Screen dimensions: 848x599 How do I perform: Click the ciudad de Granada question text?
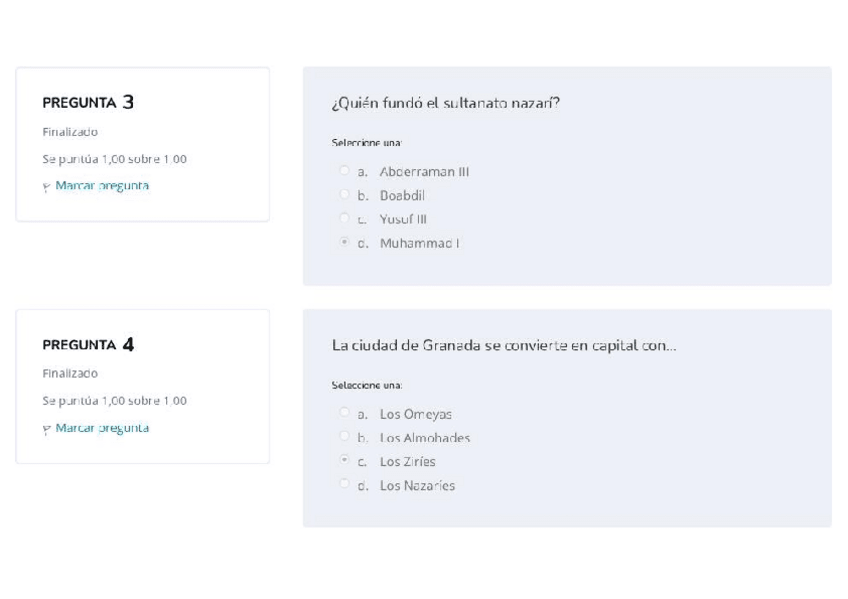[503, 345]
